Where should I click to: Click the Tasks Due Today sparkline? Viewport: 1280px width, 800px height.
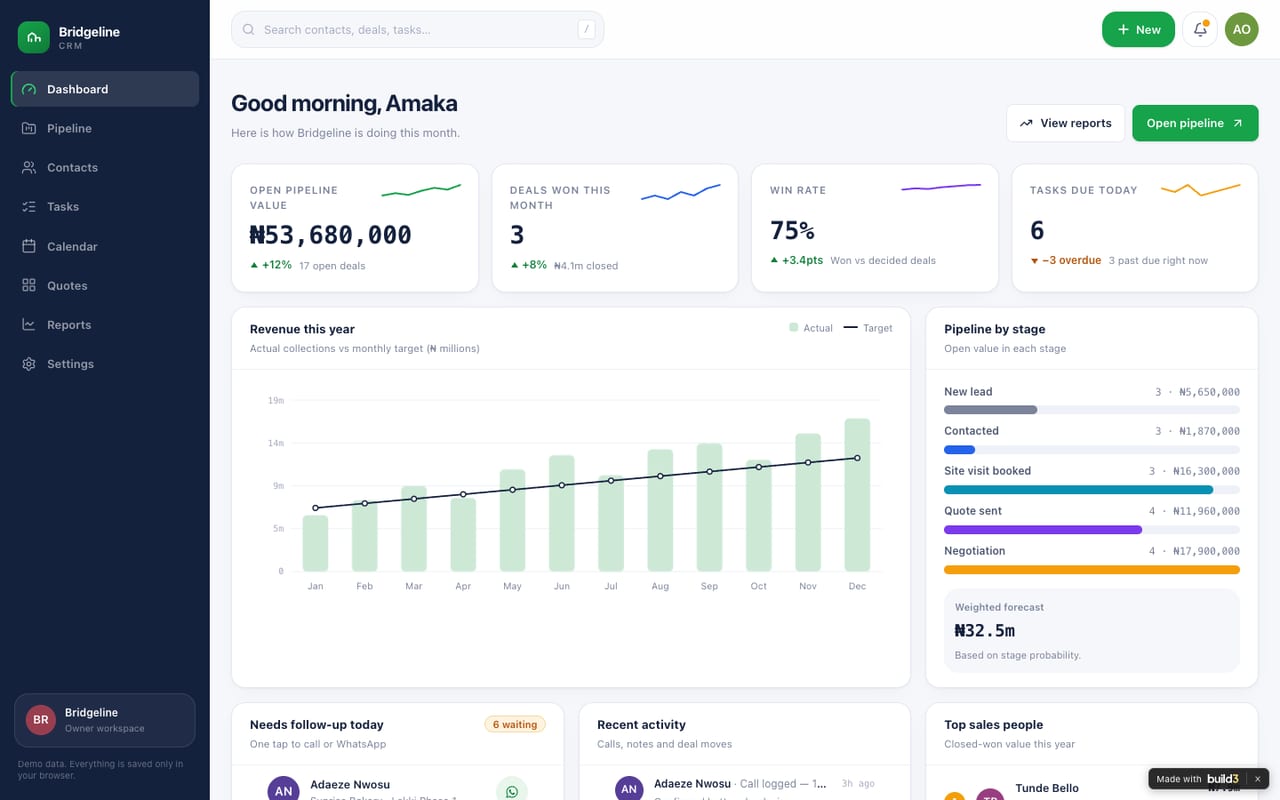coord(1201,189)
